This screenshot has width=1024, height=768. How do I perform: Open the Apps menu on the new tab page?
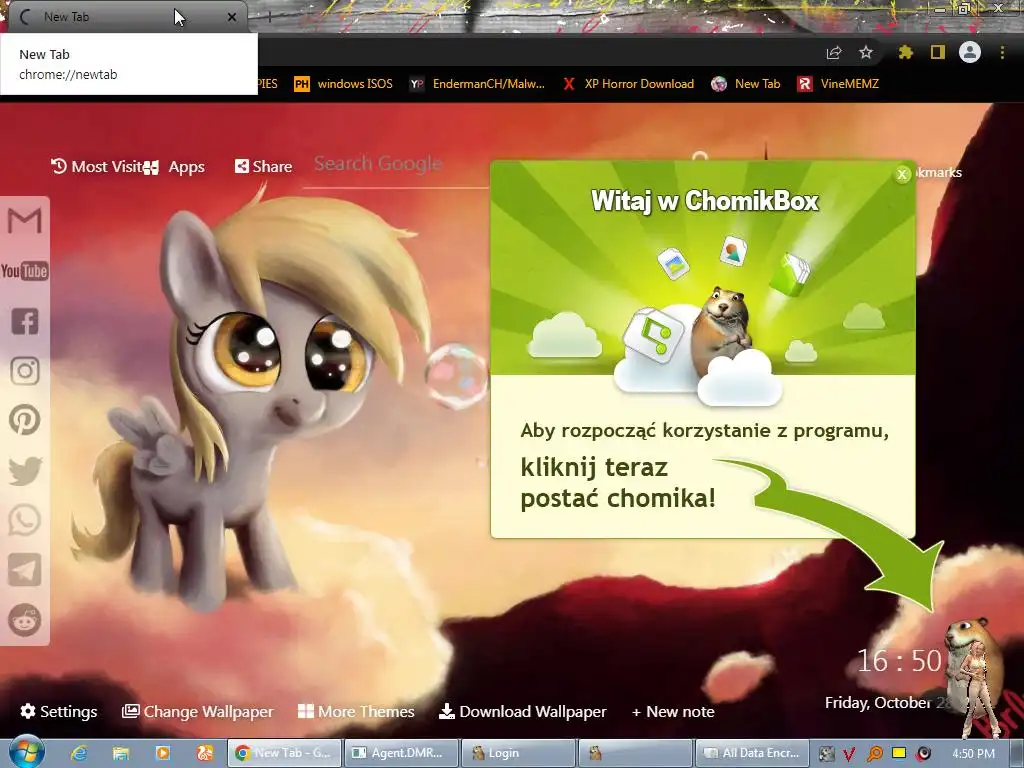tap(176, 167)
